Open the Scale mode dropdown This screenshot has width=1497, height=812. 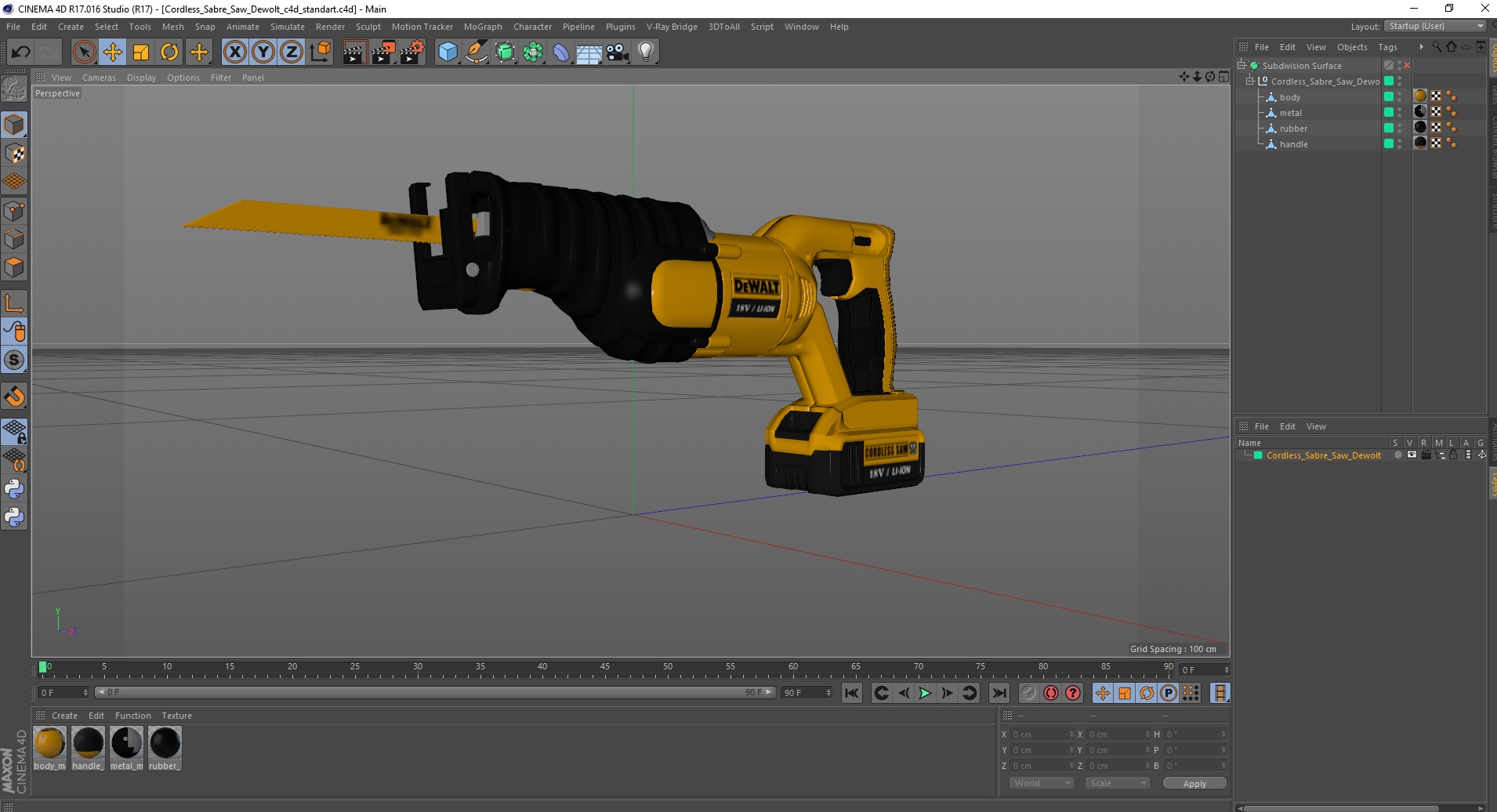[1117, 783]
